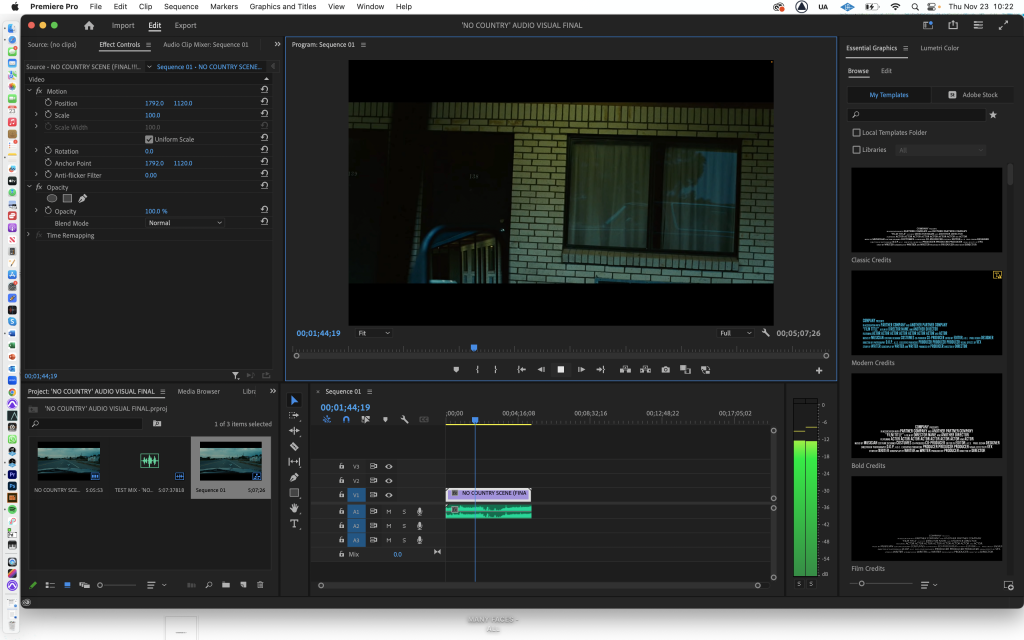Select the Type tool

coord(294,524)
